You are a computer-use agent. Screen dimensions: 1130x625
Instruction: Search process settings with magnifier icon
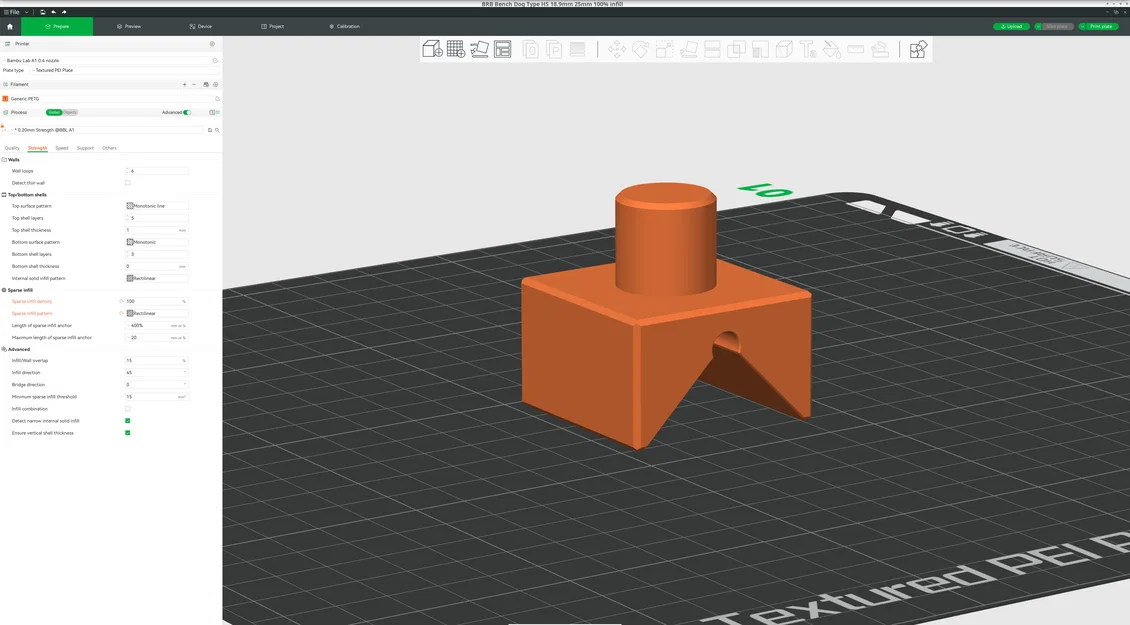(x=217, y=130)
